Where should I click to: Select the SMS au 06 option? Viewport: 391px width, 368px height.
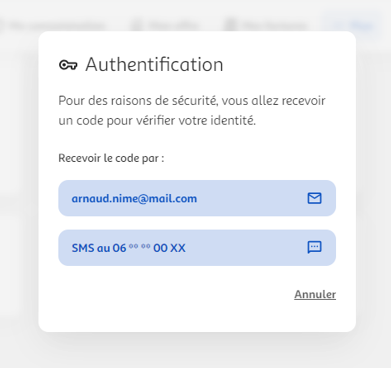(x=197, y=248)
